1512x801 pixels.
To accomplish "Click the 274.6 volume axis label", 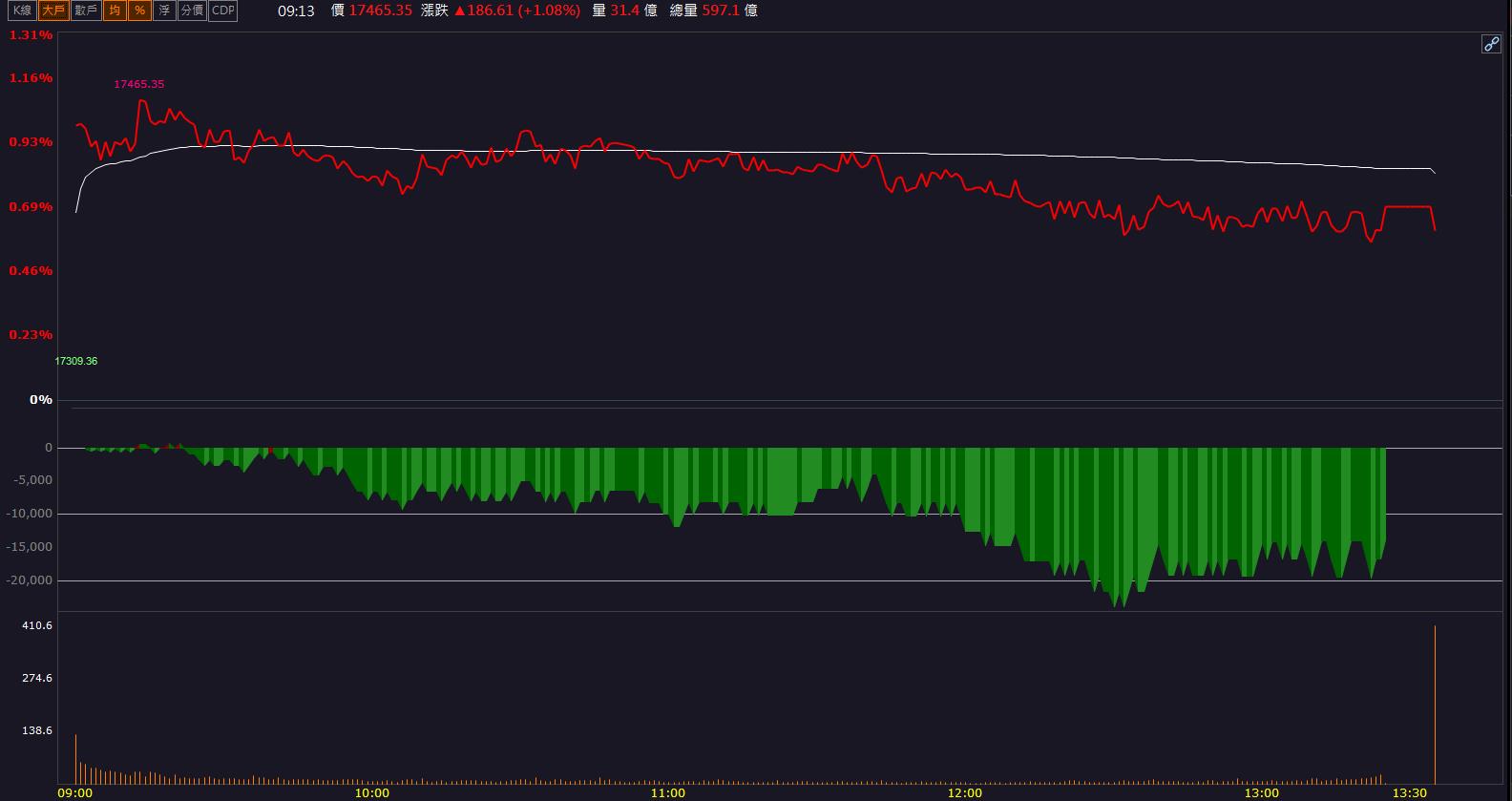I will (x=36, y=678).
